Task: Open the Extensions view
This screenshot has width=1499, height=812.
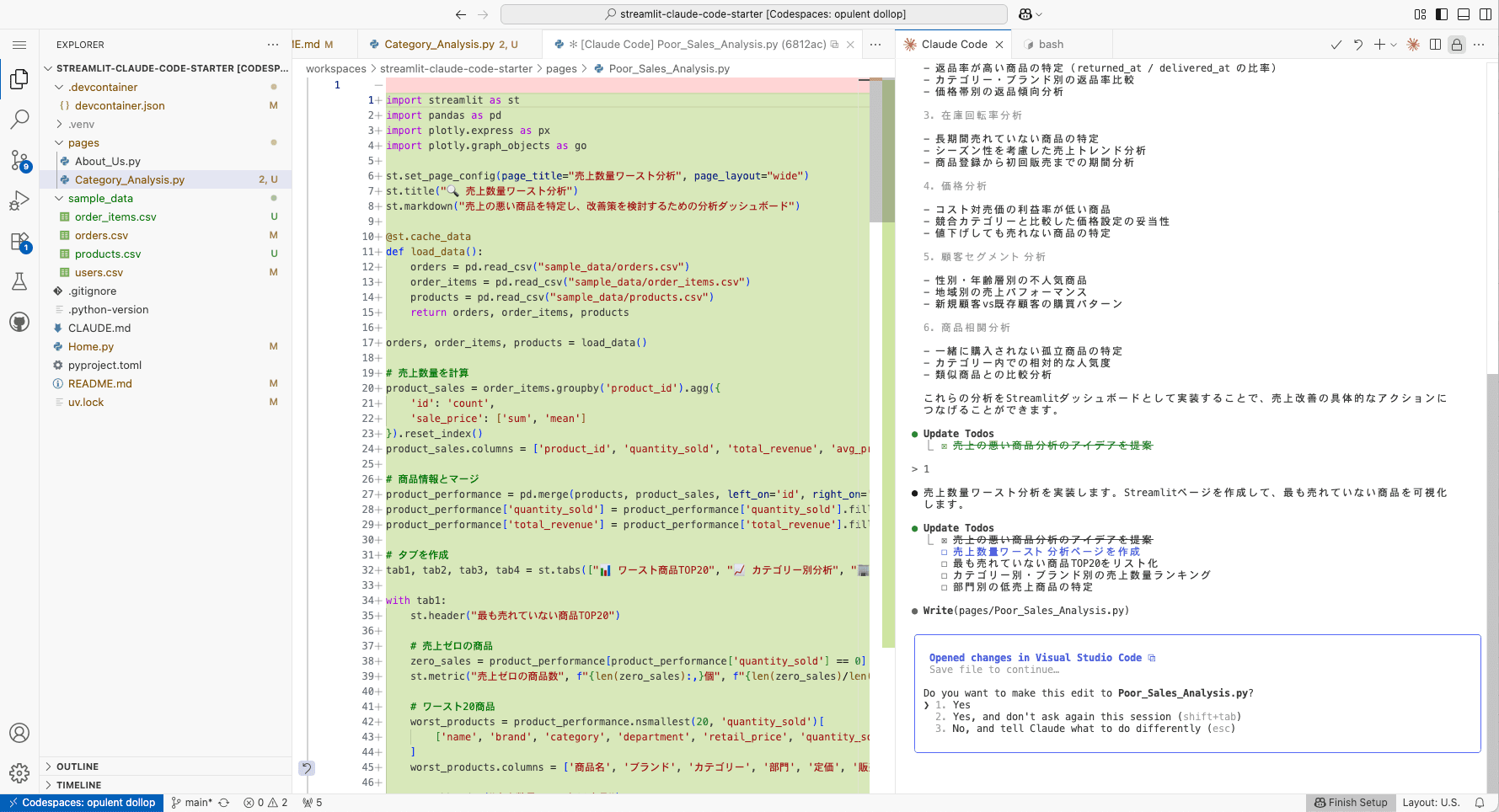Action: pos(19,242)
